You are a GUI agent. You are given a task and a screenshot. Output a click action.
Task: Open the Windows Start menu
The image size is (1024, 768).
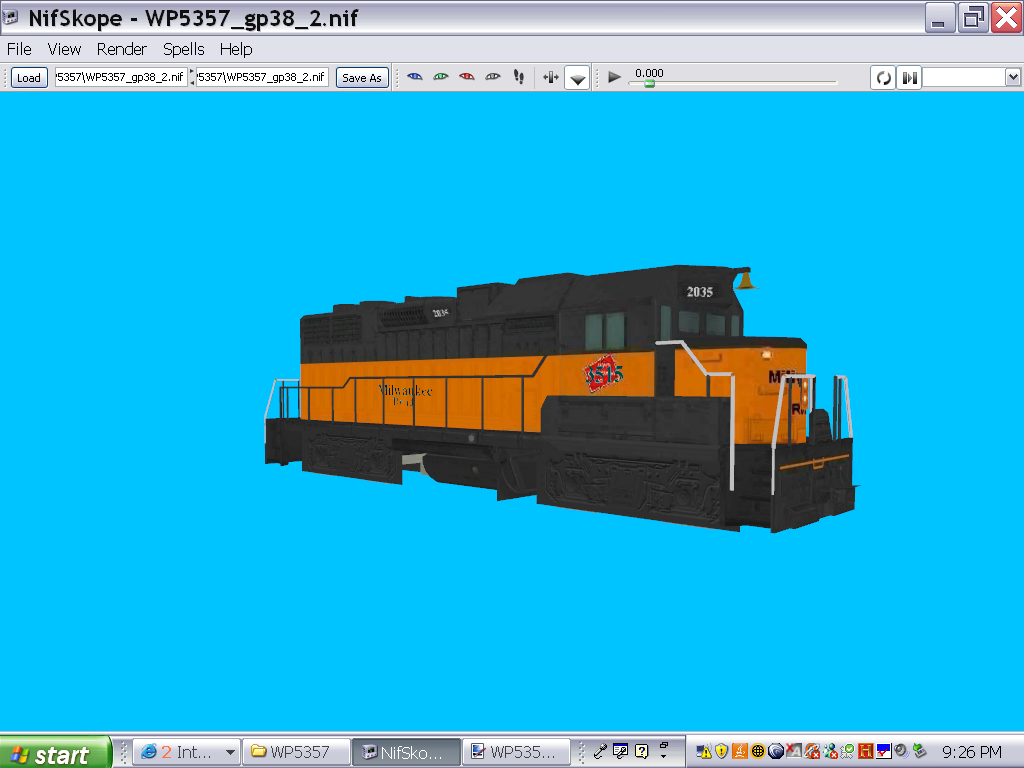pyautogui.click(x=55, y=753)
